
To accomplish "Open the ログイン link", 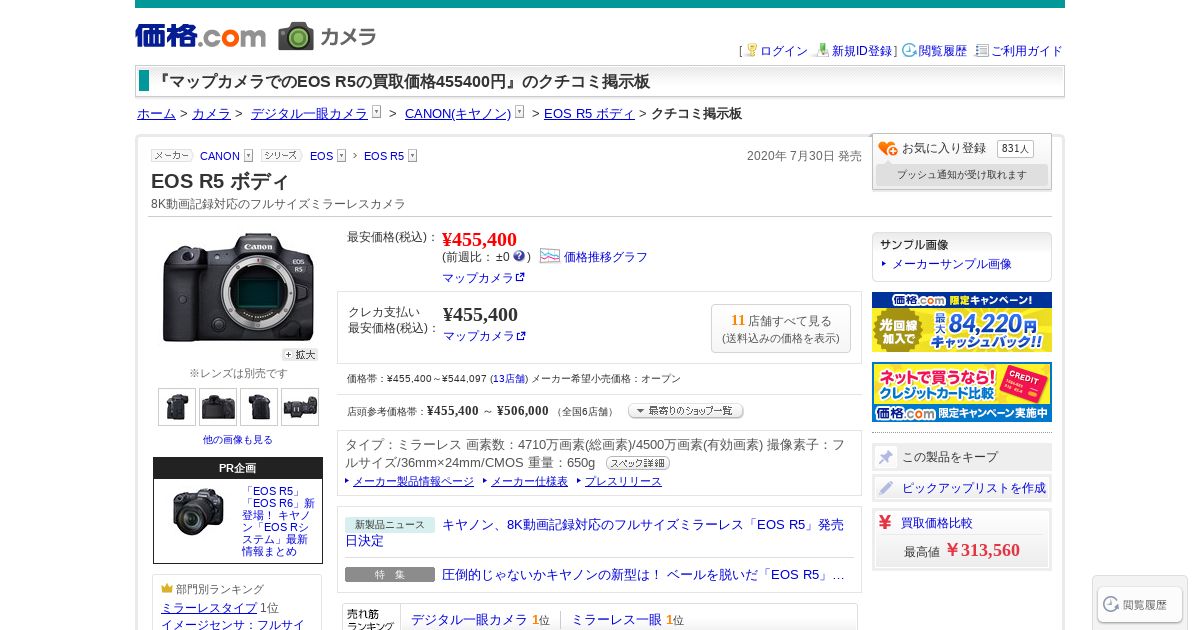I will coord(783,51).
